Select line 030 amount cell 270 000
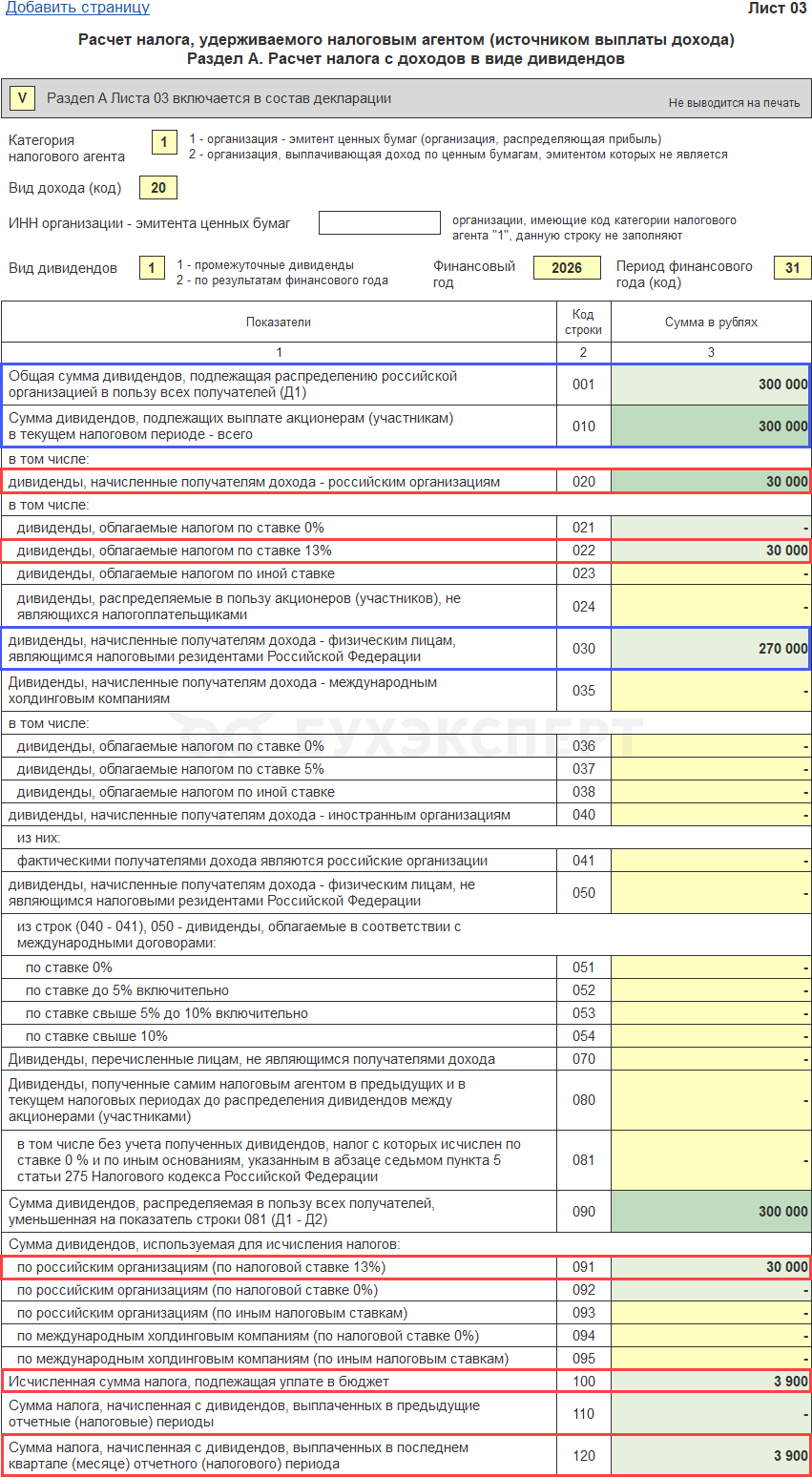812x1477 pixels. (x=711, y=648)
